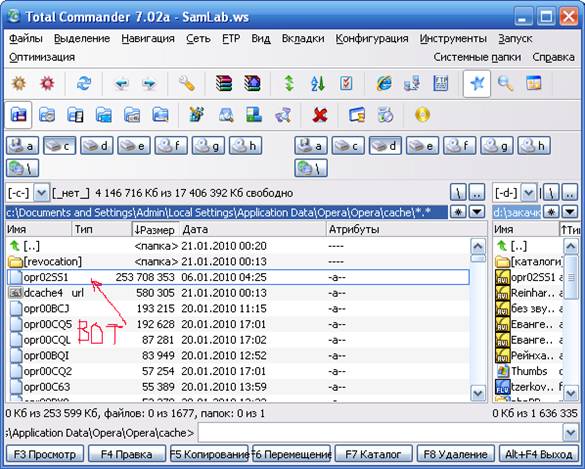
Task: Click the orange gear toolbar icon
Action: pos(19,83)
